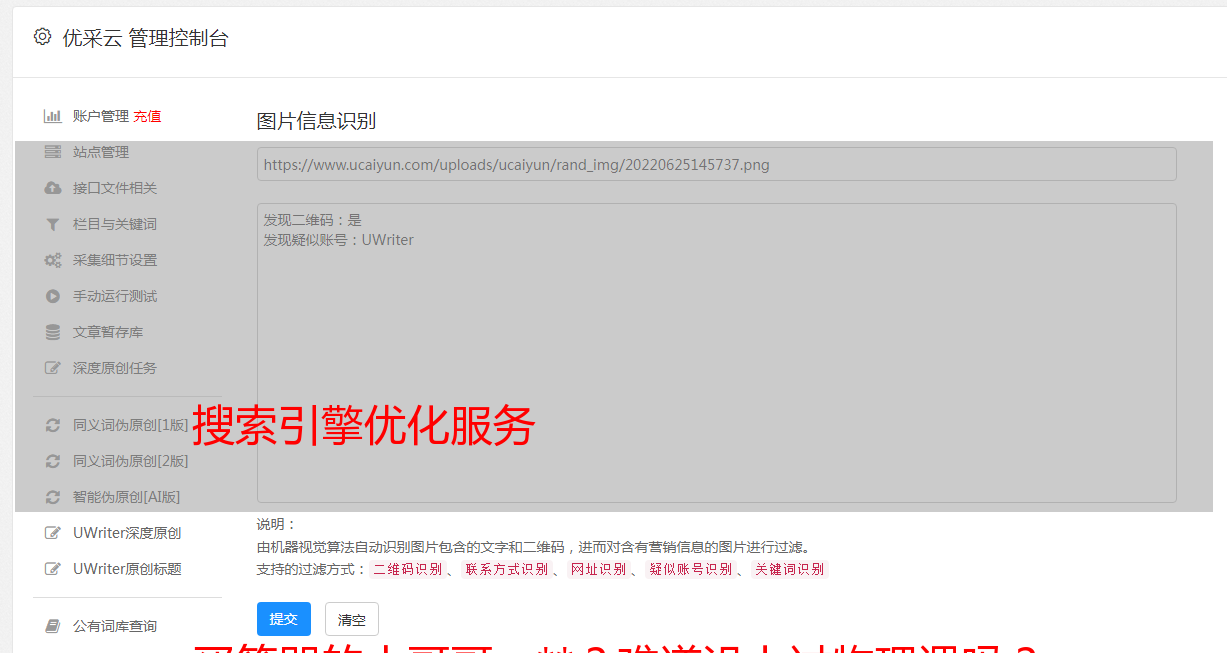Click the blue 提交 button
The image size is (1227, 653).
tap(284, 619)
